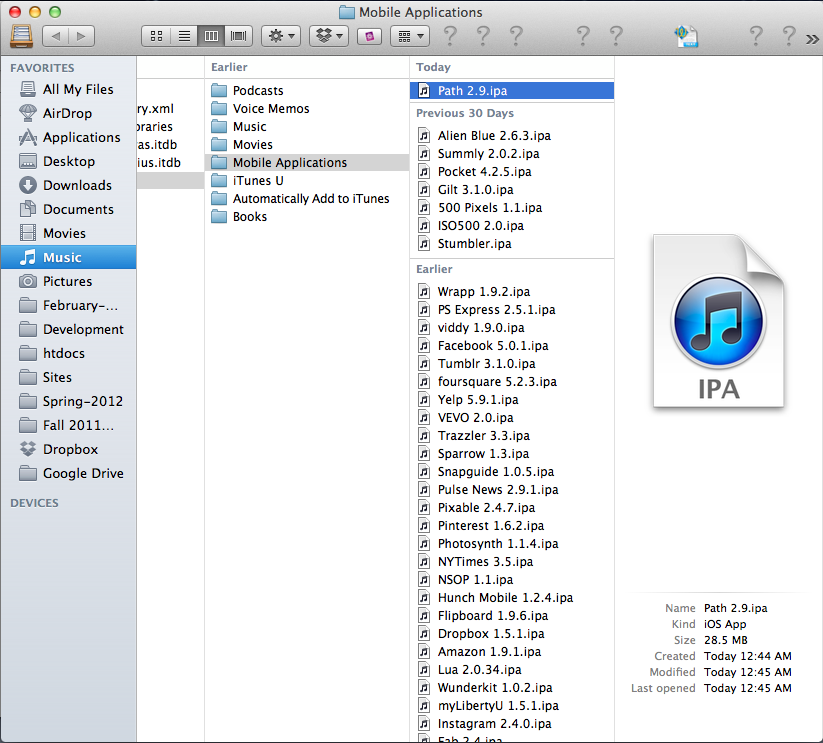The width and height of the screenshot is (823, 743).
Task: Open htdocs folder in sidebar
Action: [68, 353]
